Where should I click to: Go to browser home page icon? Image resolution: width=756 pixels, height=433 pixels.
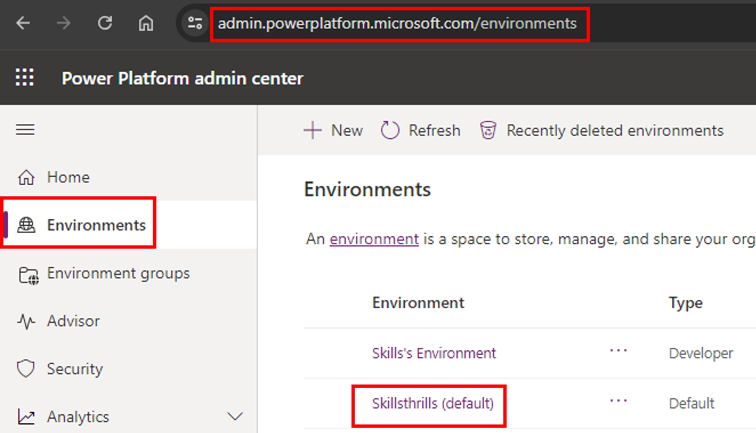point(146,23)
